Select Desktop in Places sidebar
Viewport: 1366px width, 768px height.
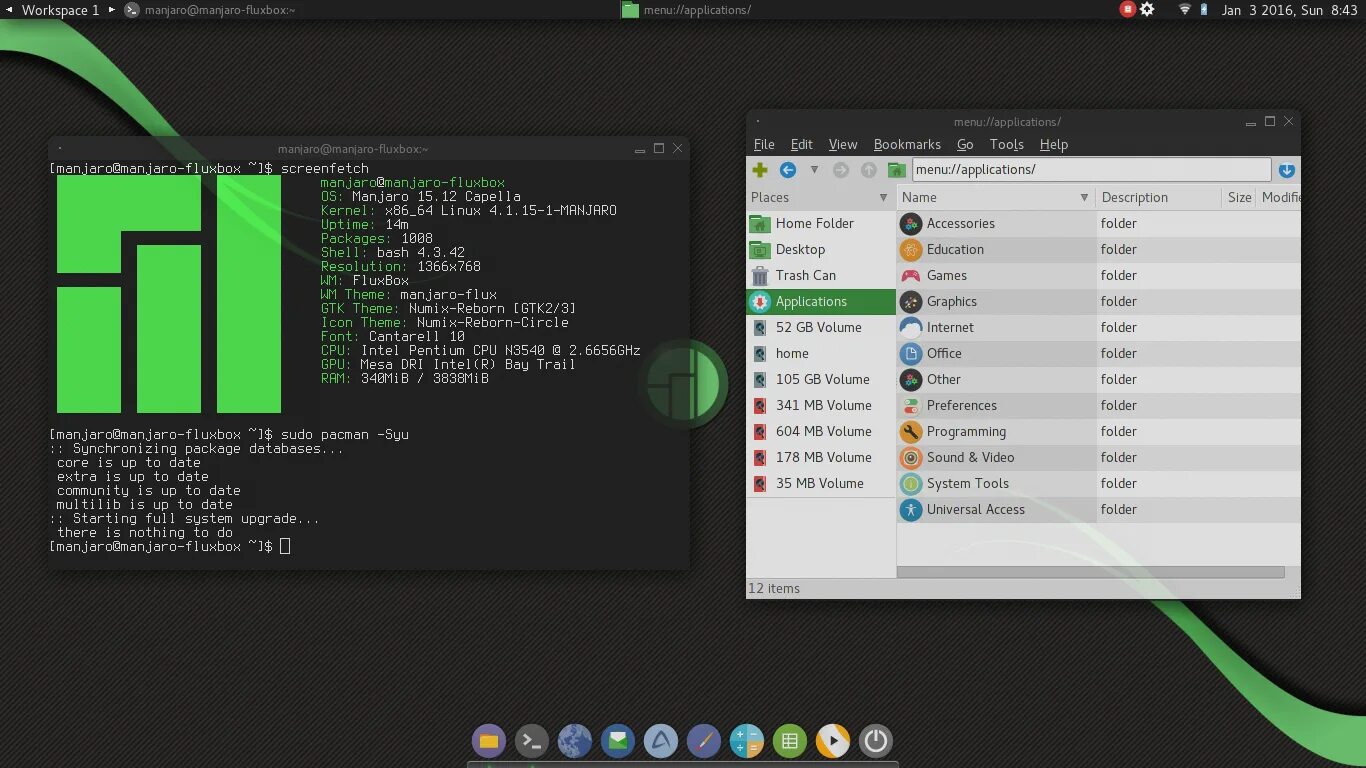[x=821, y=249]
